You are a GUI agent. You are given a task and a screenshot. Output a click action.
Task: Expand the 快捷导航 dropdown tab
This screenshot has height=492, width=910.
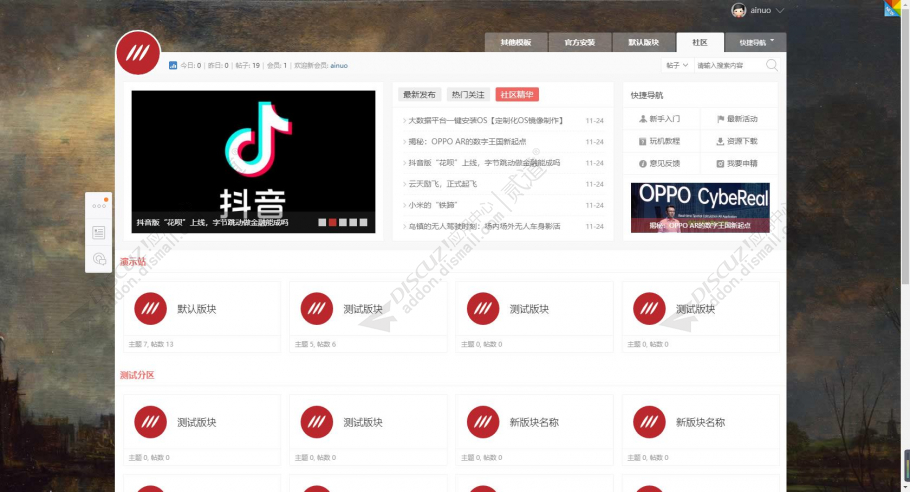(756, 42)
